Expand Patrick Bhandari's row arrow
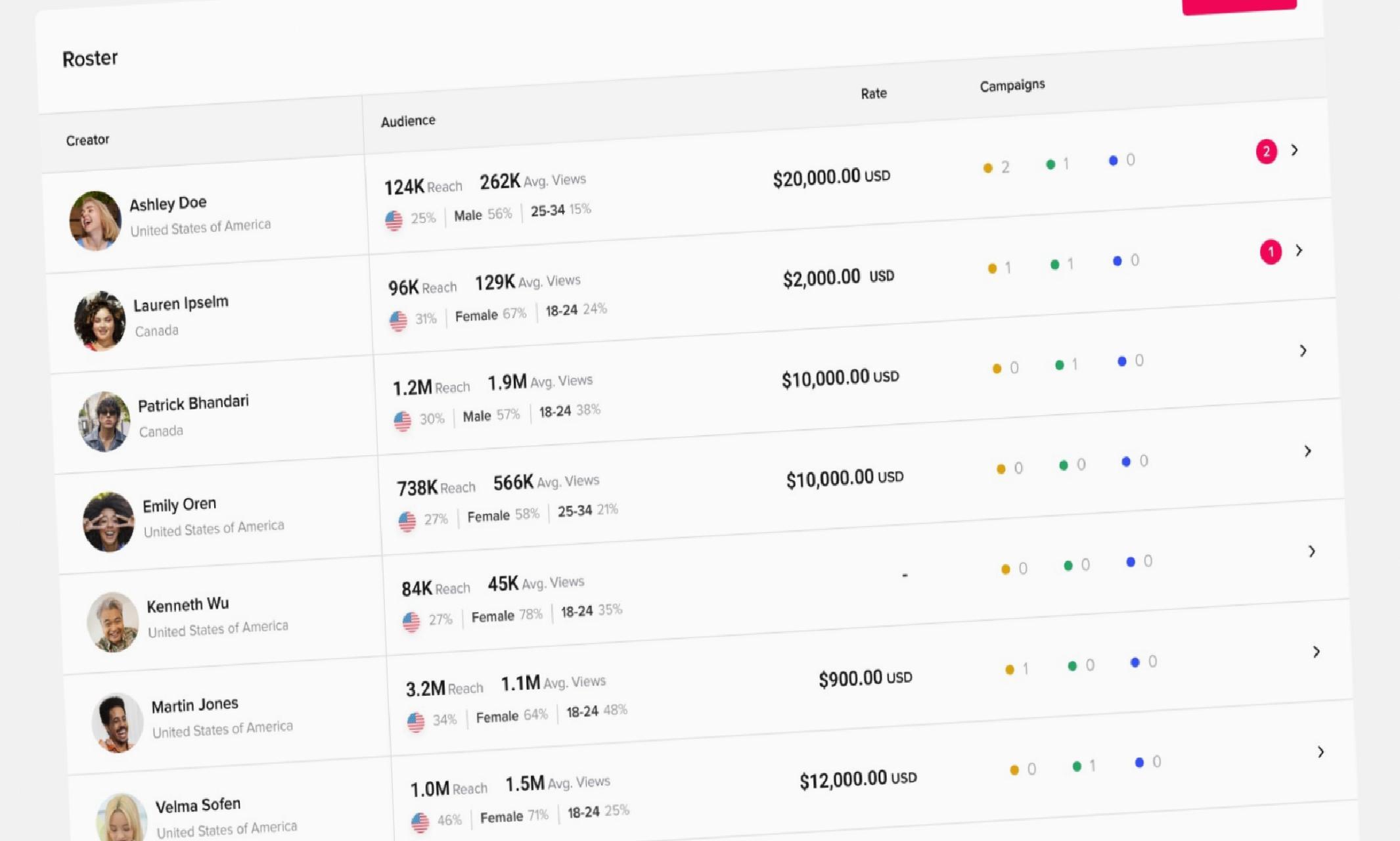This screenshot has width=1400, height=841. pos(1303,351)
